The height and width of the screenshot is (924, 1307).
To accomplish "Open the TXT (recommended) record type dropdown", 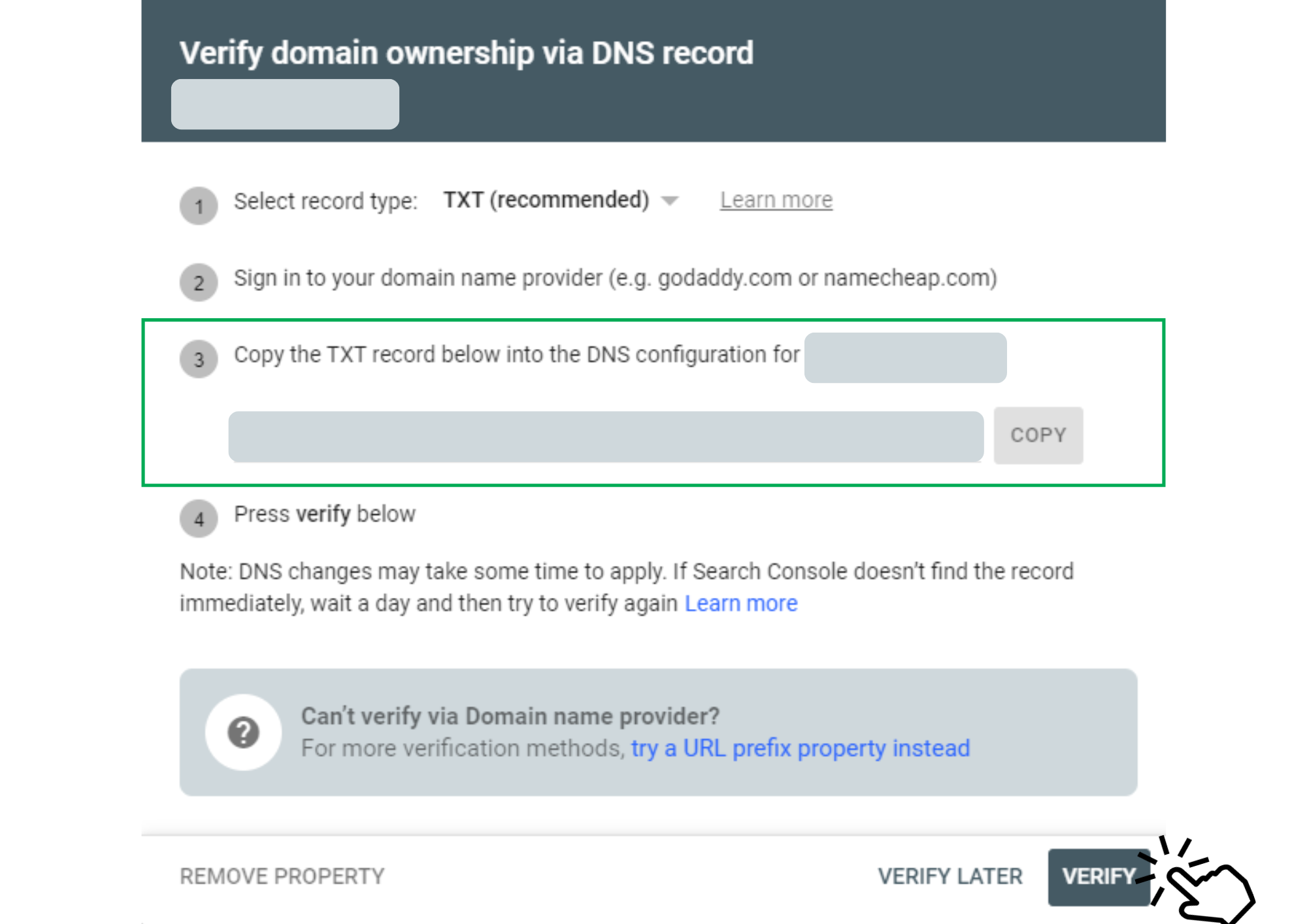I will (561, 200).
